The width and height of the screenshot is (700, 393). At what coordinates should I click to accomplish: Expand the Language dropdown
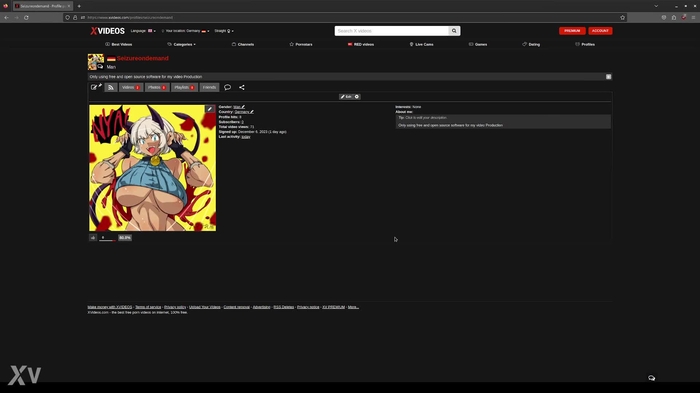click(x=143, y=31)
